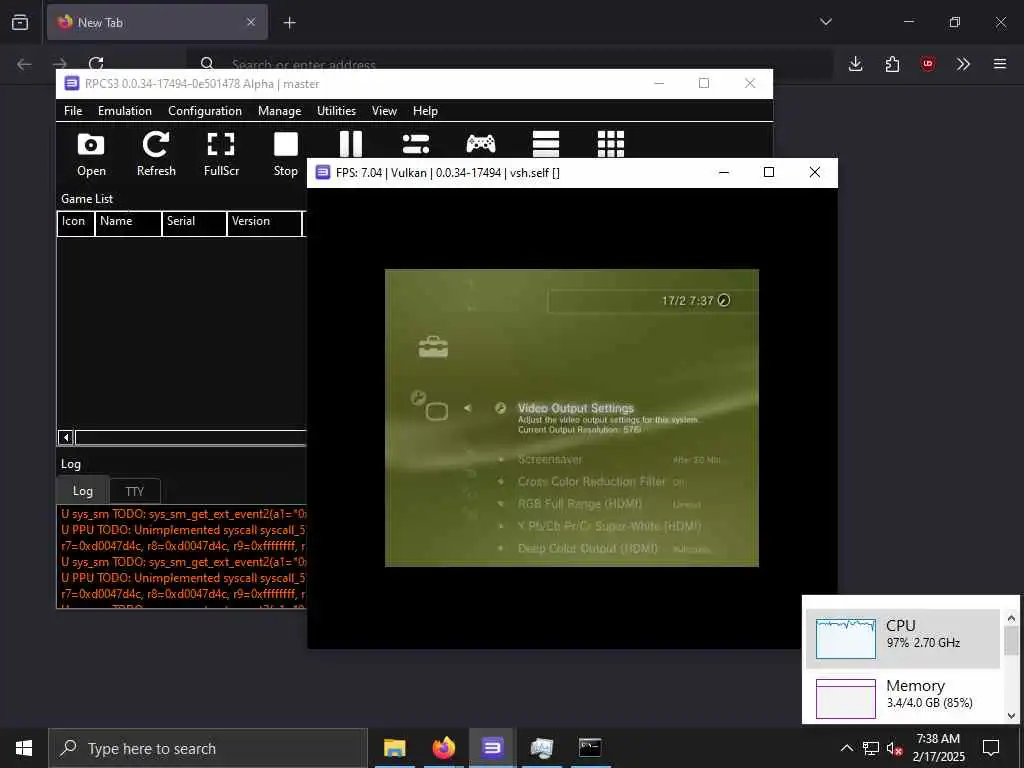The height and width of the screenshot is (768, 1024).
Task: Open the notification center icon
Action: click(991, 748)
